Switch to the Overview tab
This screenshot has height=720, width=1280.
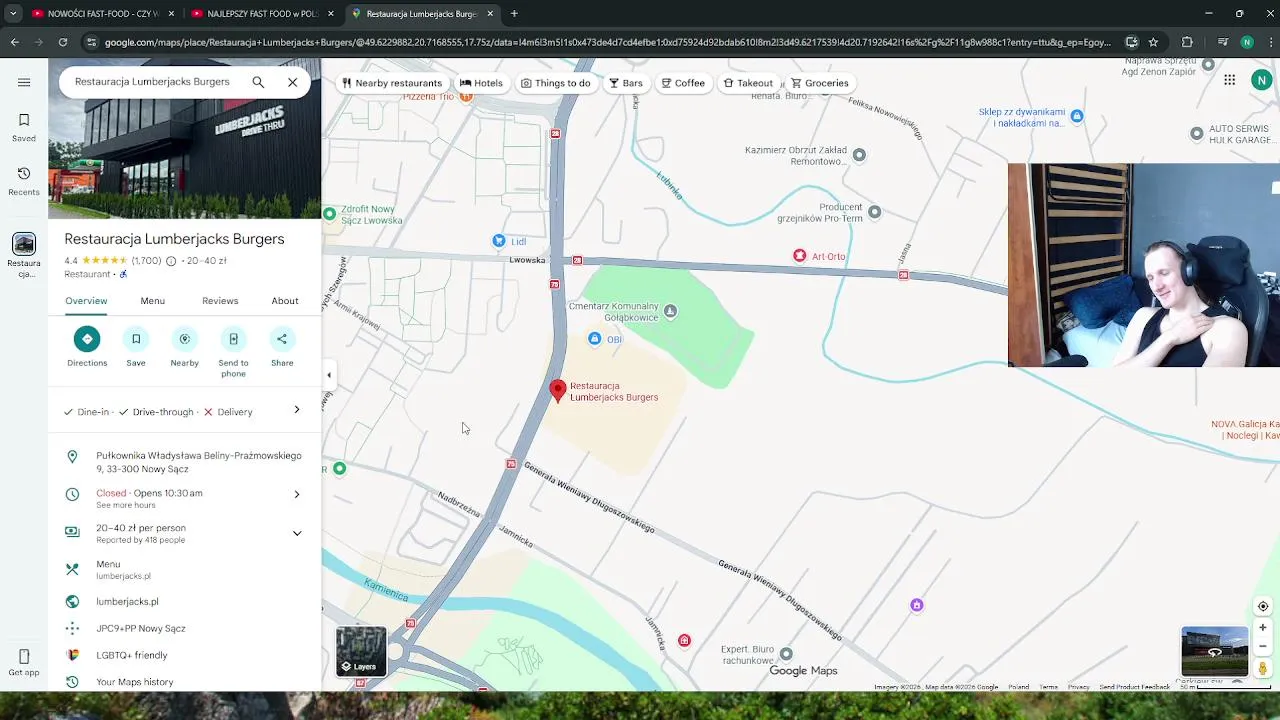(86, 301)
